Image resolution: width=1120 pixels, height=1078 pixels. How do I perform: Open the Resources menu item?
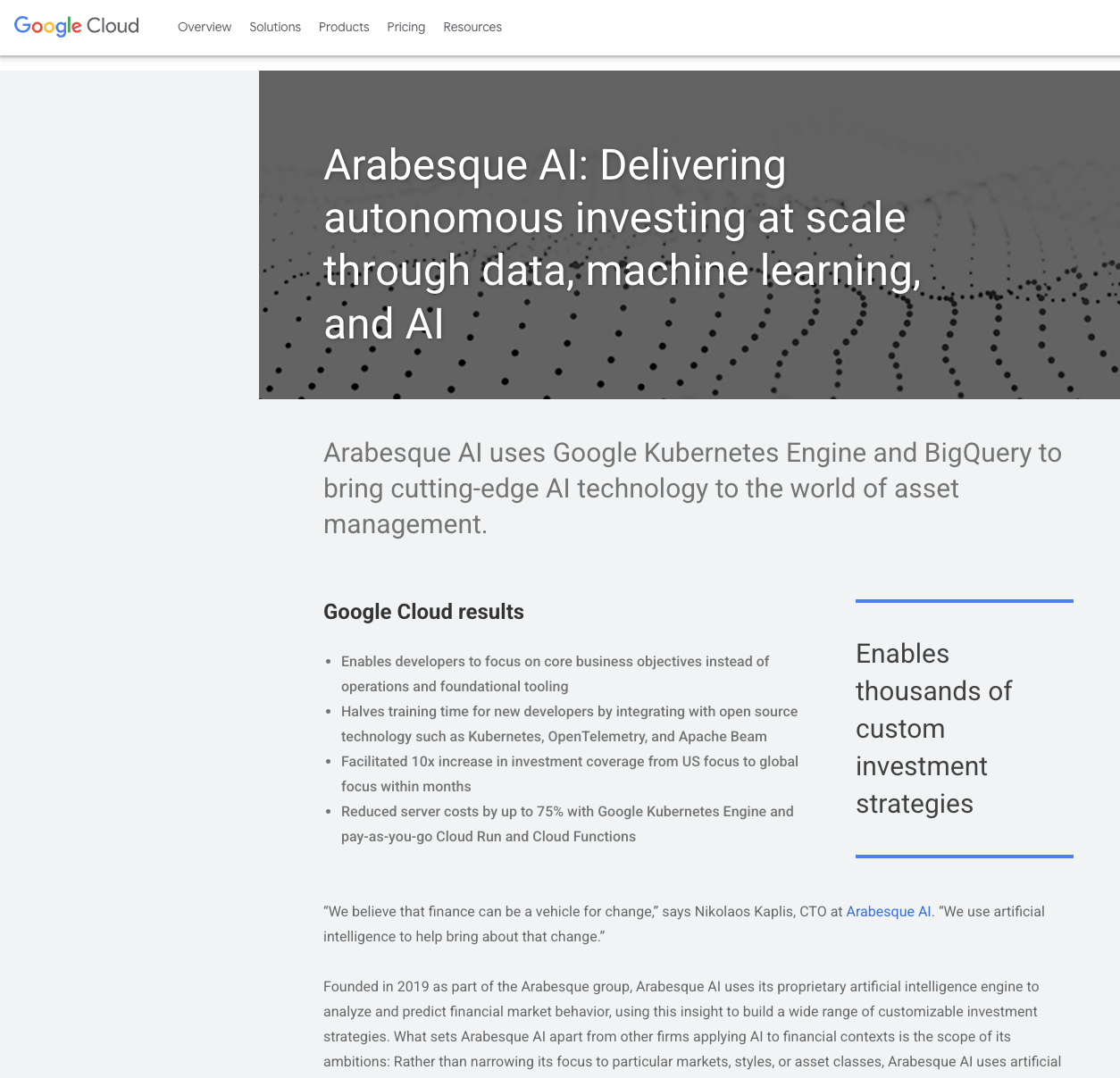[472, 27]
